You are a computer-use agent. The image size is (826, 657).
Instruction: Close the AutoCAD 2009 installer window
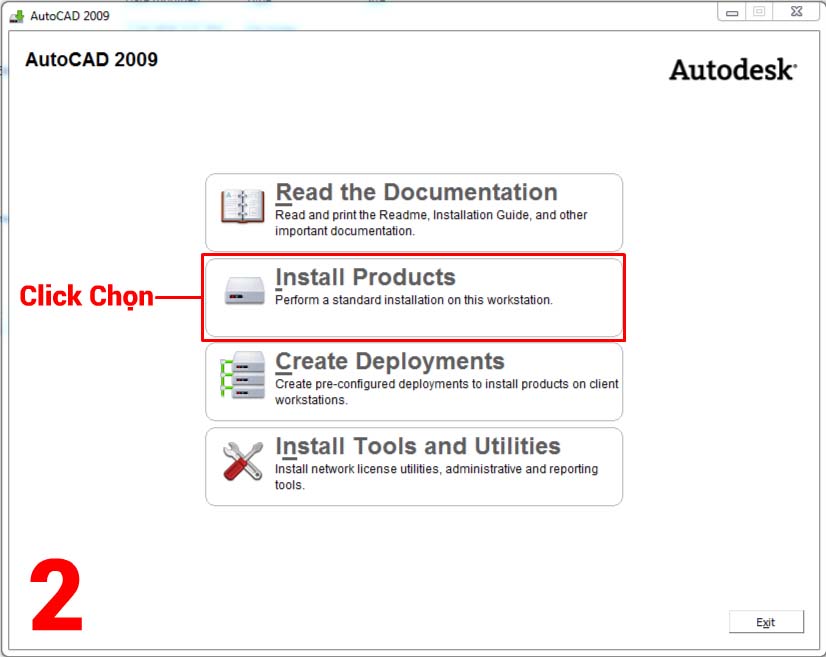796,12
